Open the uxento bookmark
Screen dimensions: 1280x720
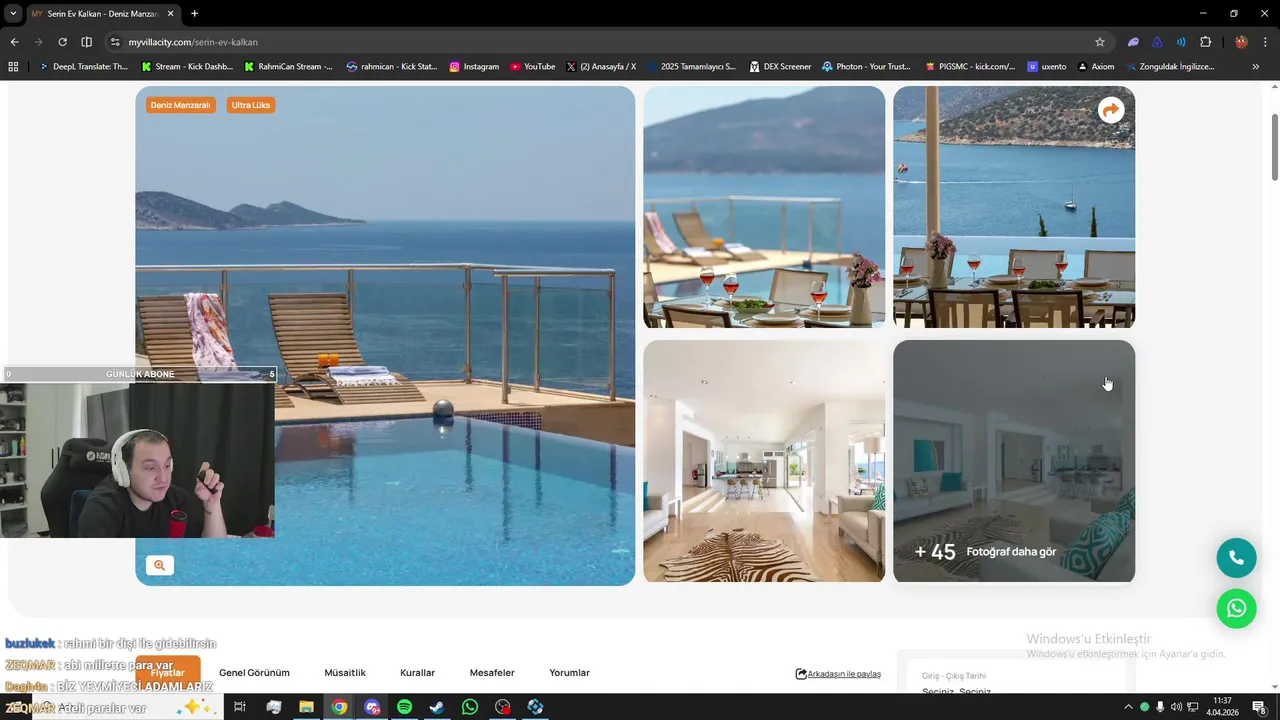[x=1047, y=67]
